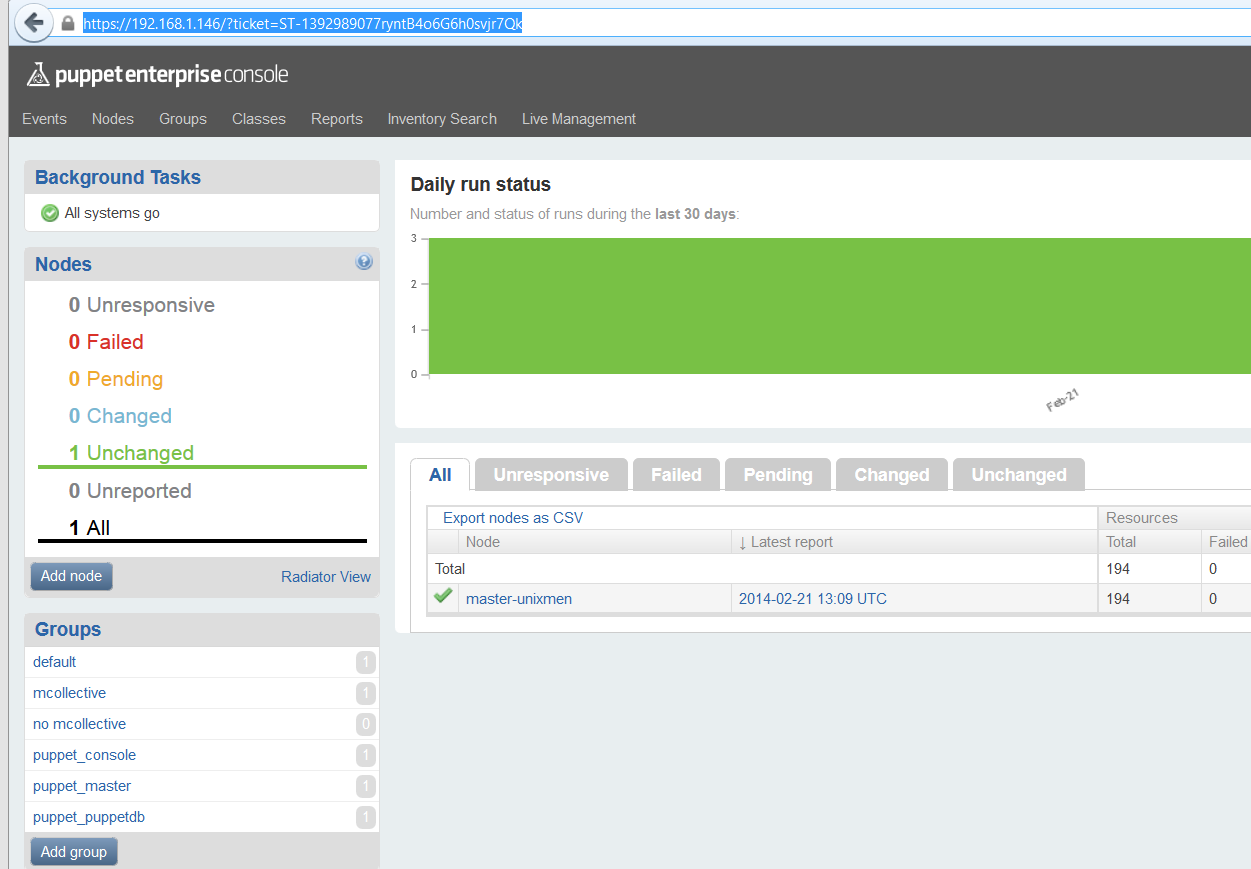1251x869 pixels.
Task: Click the green Daily run status bar chart
Action: coord(839,306)
